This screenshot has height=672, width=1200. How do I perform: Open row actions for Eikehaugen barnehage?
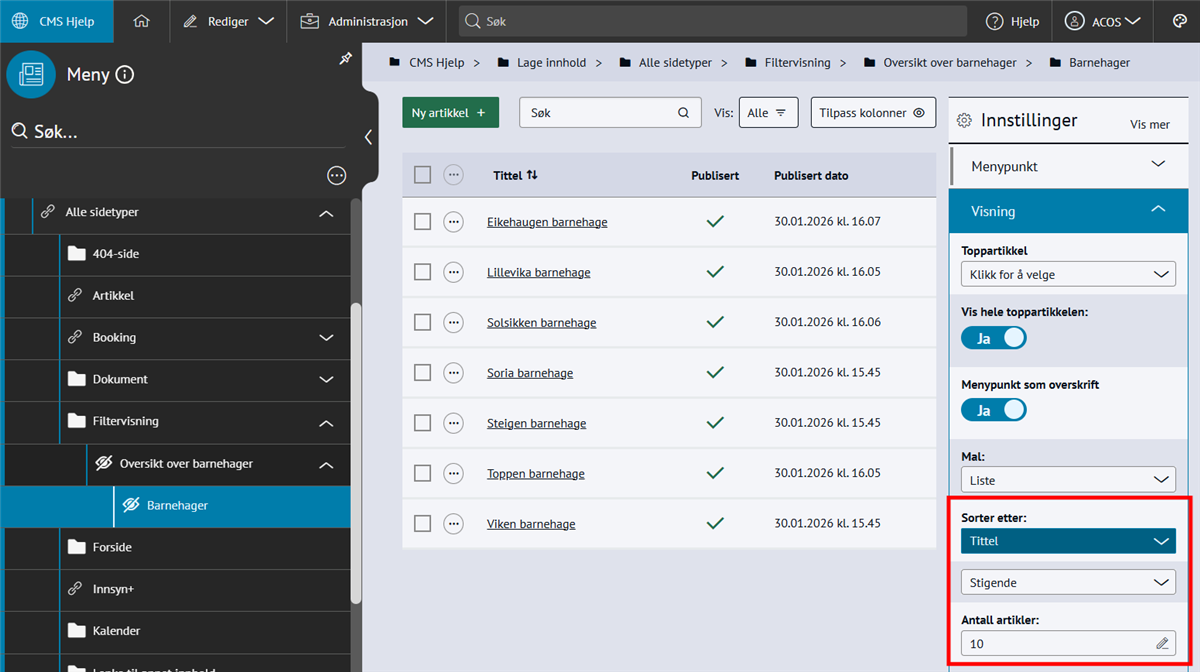coord(453,222)
